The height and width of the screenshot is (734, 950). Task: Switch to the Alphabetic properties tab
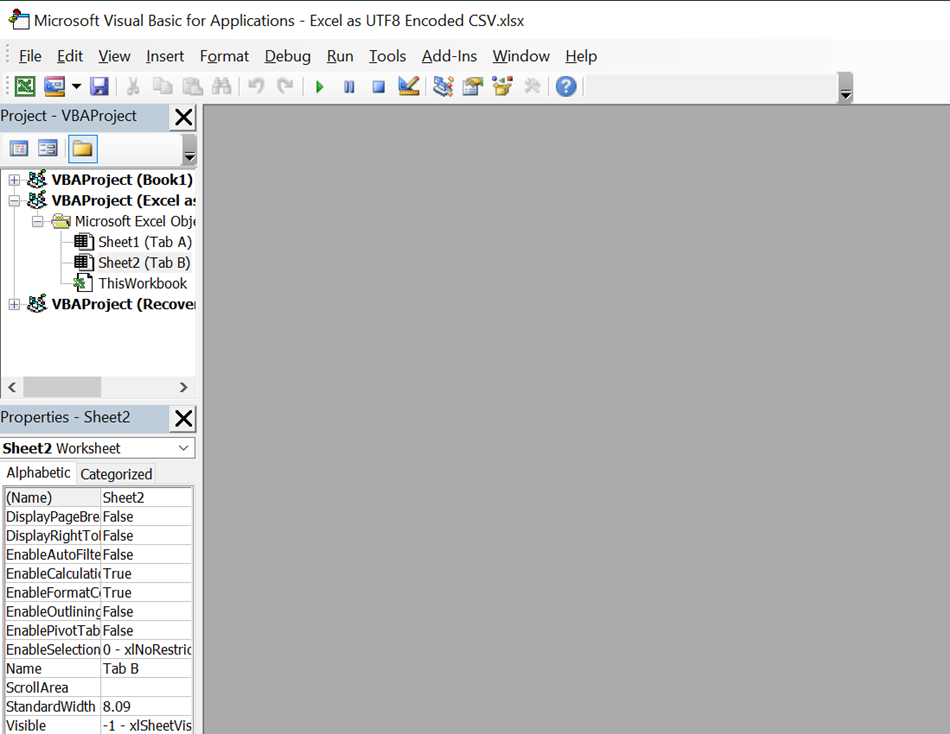[38, 473]
